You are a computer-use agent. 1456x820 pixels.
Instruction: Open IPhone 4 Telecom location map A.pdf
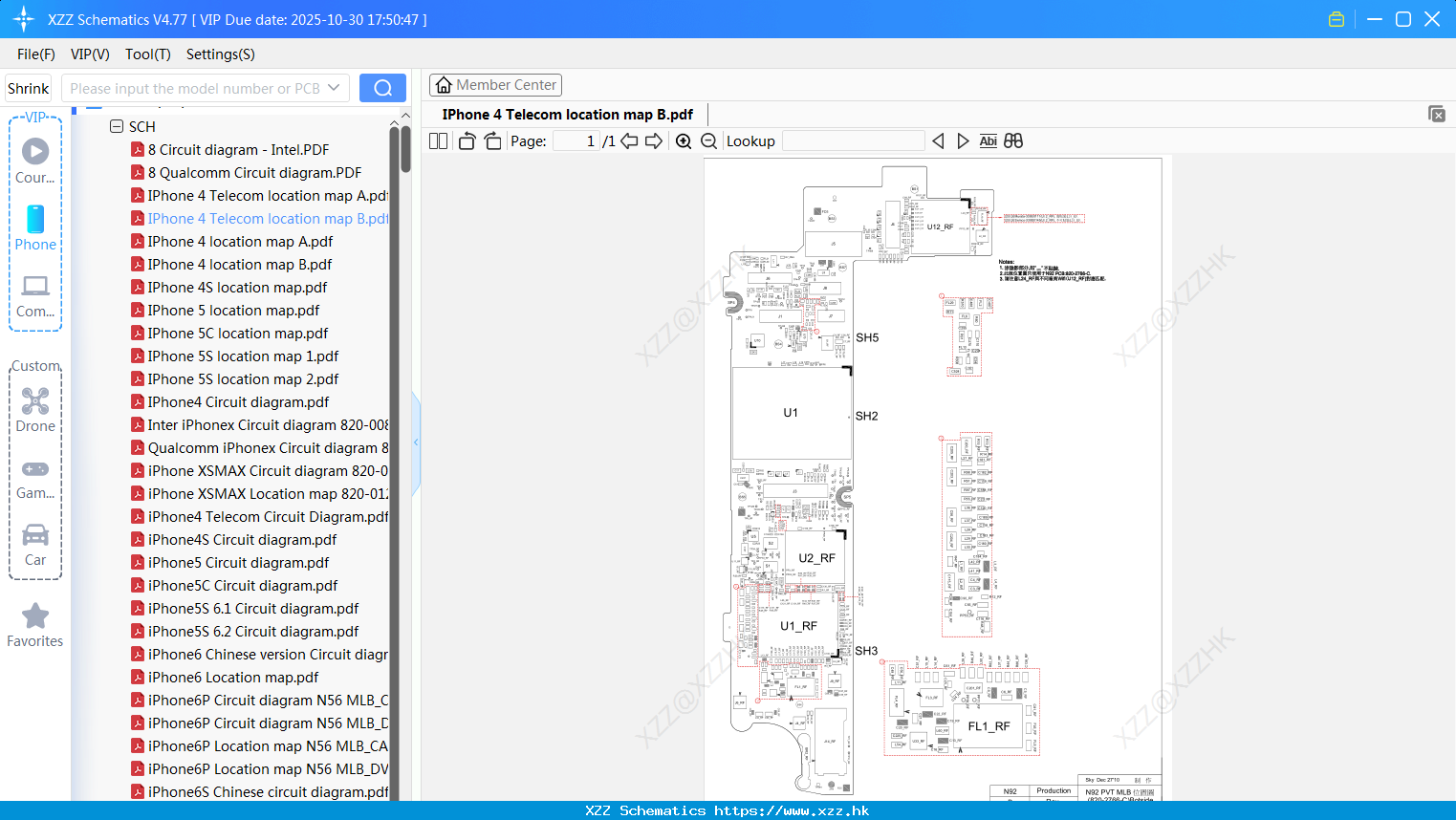[x=260, y=196]
